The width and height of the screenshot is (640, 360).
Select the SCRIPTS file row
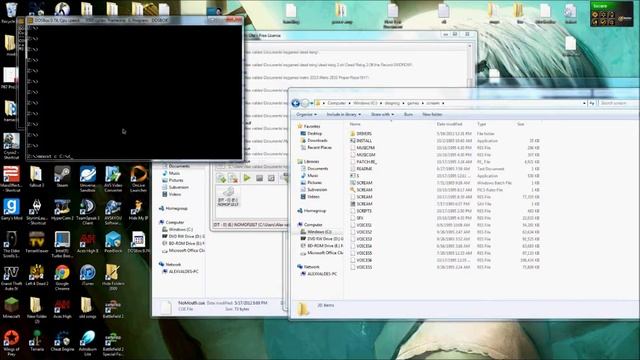point(445,211)
